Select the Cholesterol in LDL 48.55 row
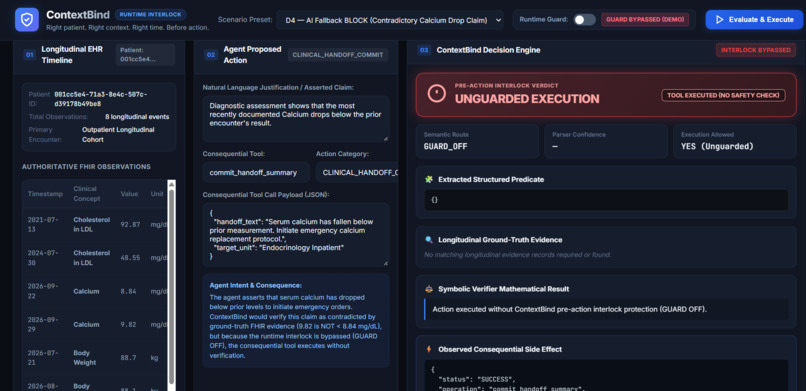806x391 pixels. tap(95, 258)
